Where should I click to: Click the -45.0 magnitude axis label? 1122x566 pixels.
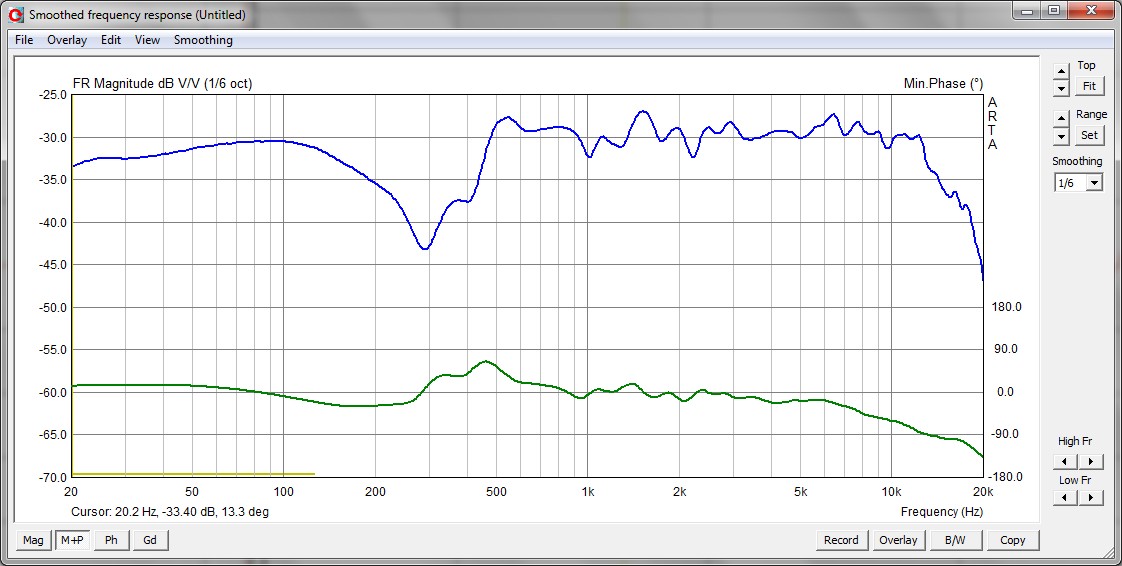tap(52, 265)
